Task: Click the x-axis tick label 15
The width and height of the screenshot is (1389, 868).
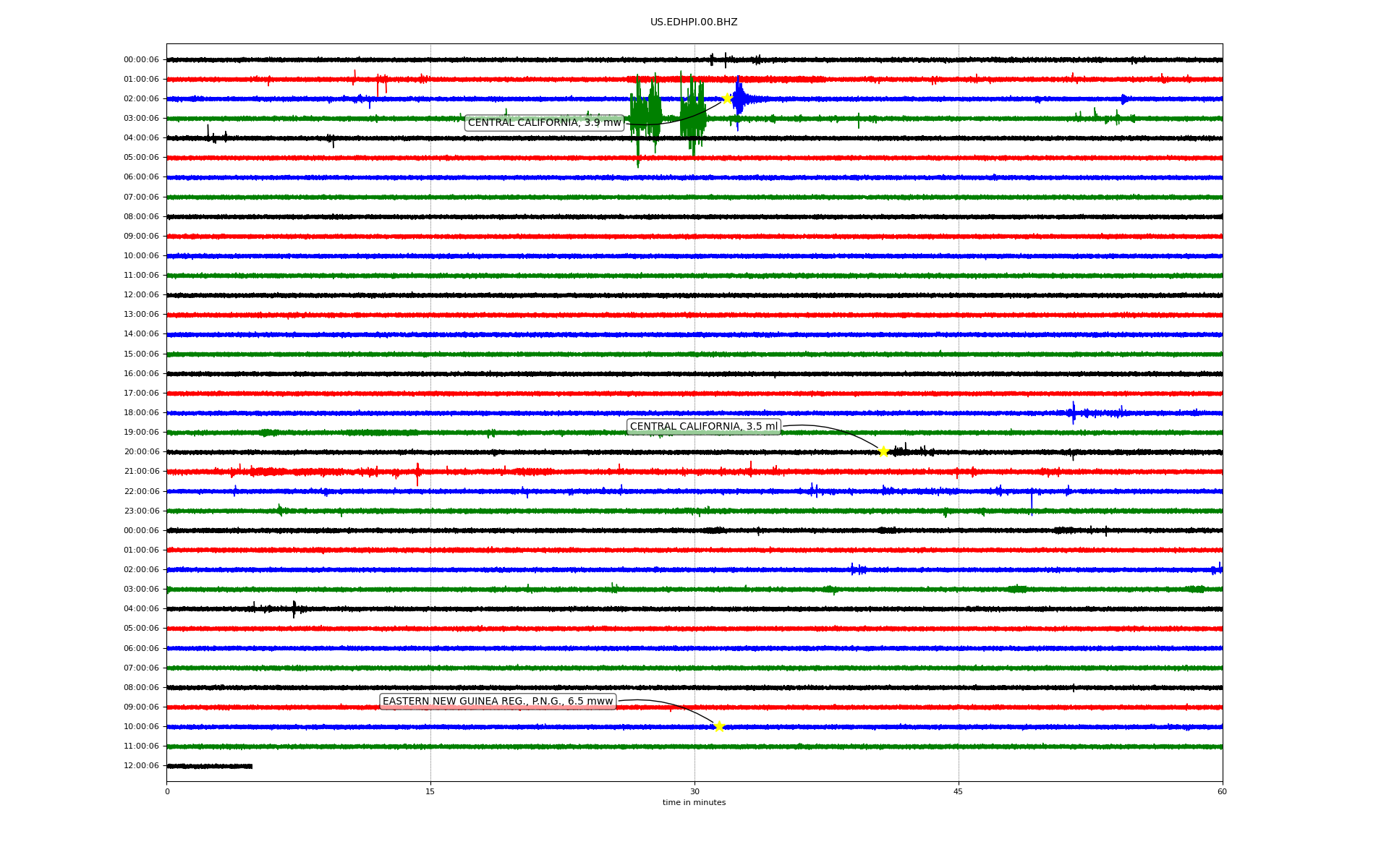Action: pos(430,791)
